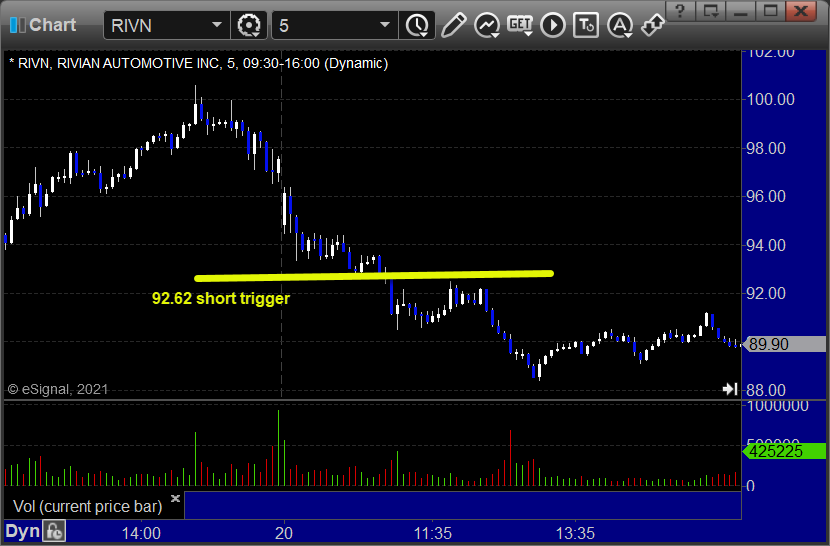Click the pop-out window menu icon
This screenshot has height=546, width=830.
coord(710,11)
